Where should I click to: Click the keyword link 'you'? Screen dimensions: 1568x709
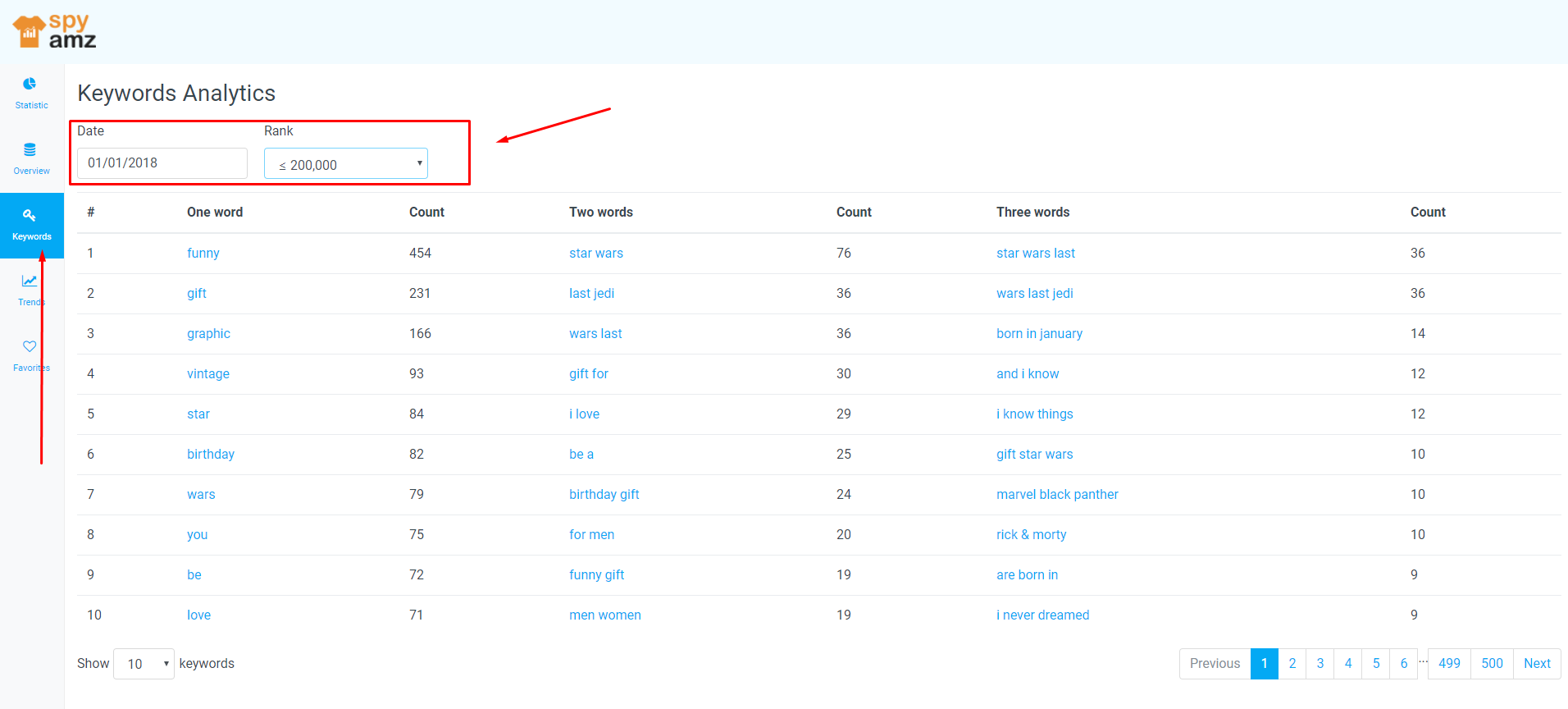[x=197, y=534]
